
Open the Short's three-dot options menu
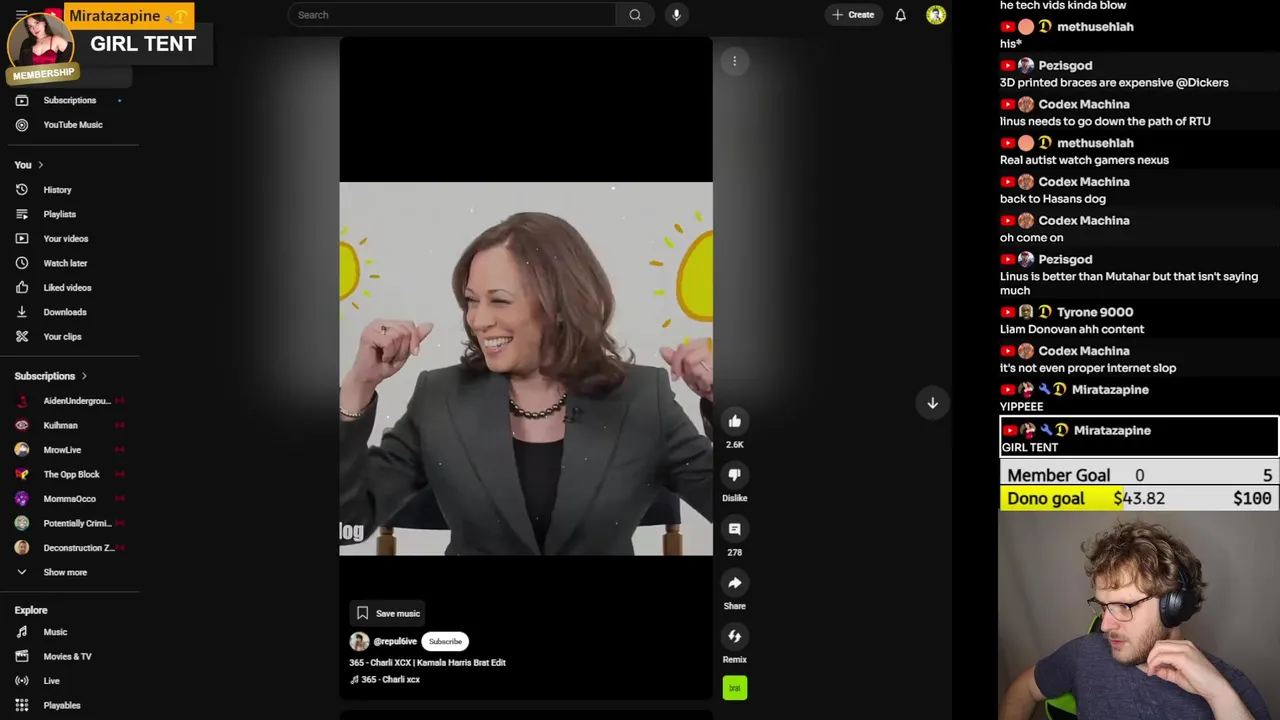[734, 61]
